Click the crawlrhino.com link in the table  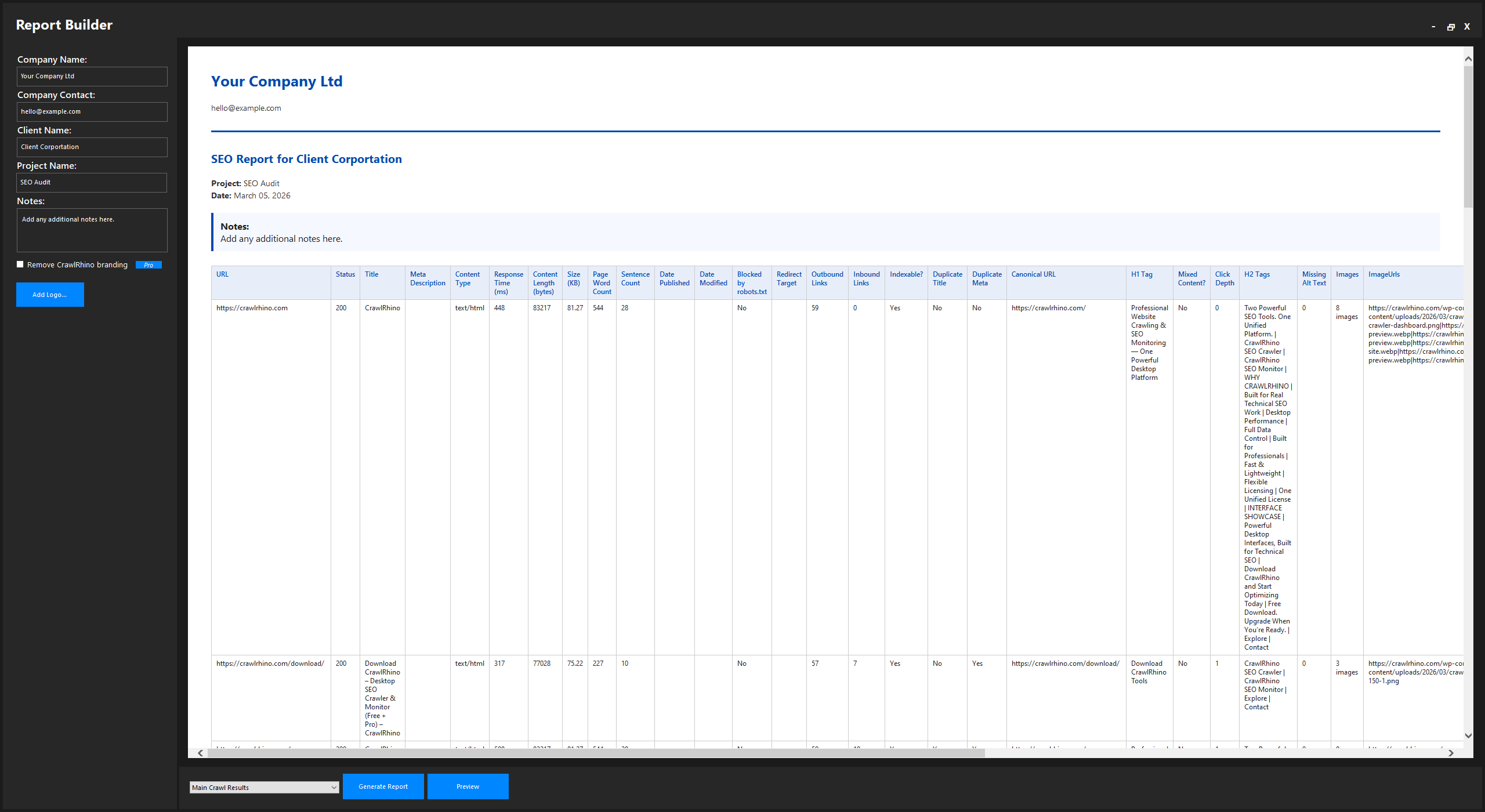coord(252,308)
